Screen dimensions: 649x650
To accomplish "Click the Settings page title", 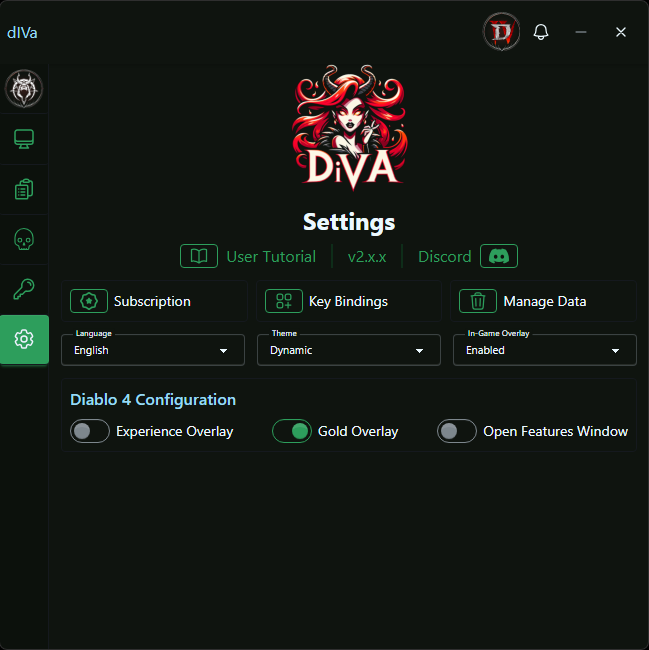I will 349,222.
